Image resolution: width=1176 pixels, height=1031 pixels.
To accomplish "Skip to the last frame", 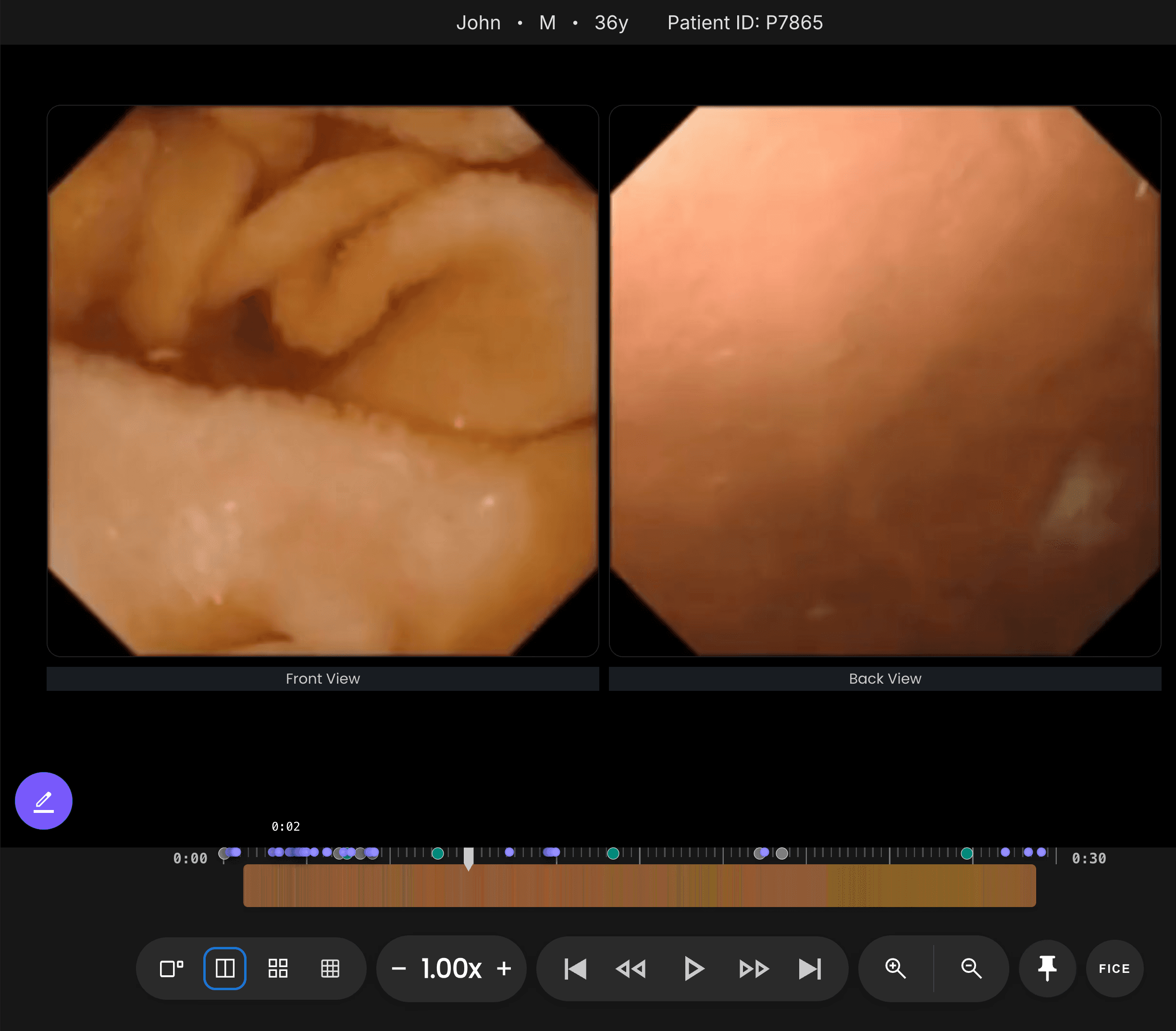I will pyautogui.click(x=810, y=969).
